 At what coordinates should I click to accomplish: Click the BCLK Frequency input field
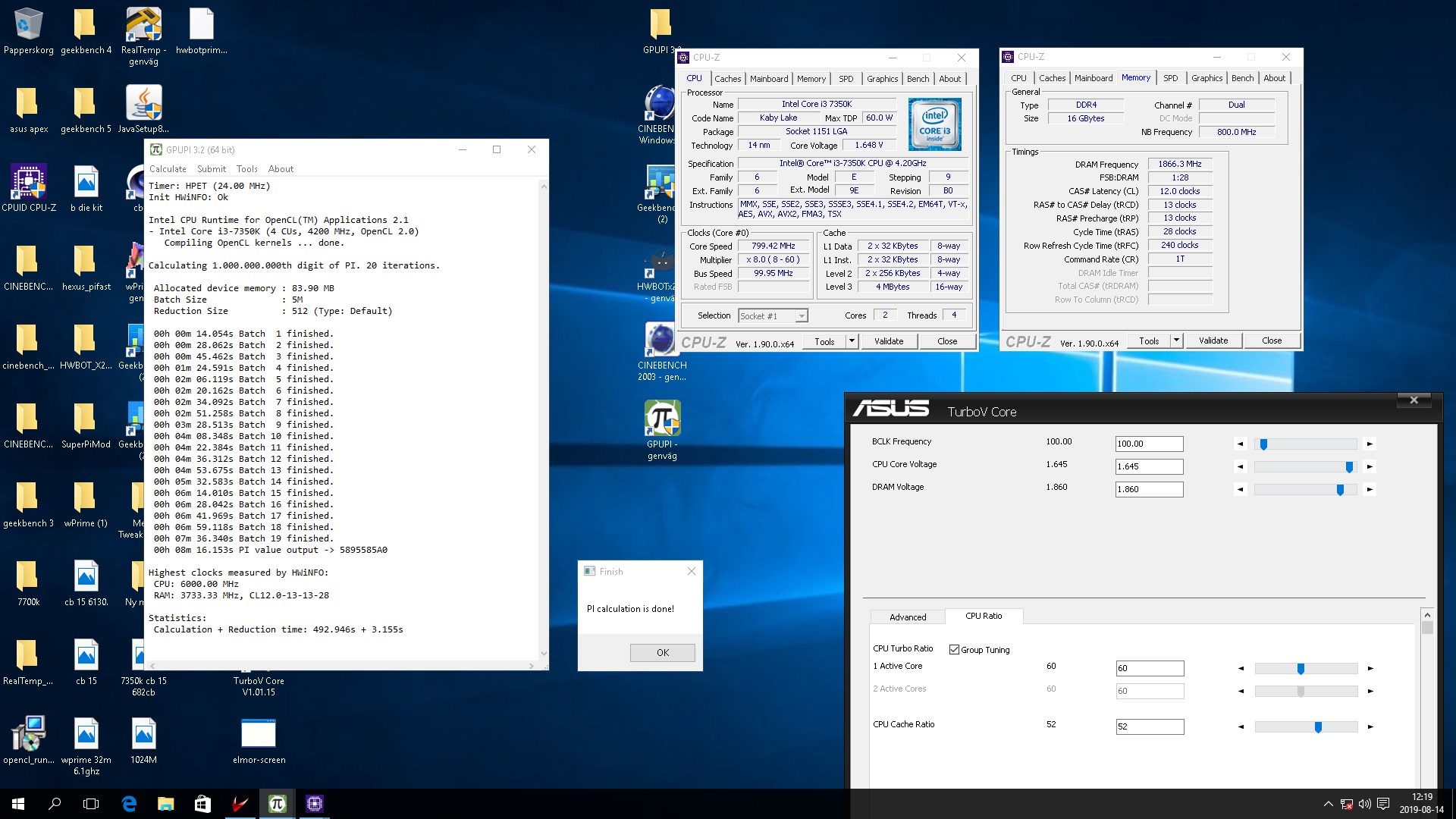pos(1149,444)
